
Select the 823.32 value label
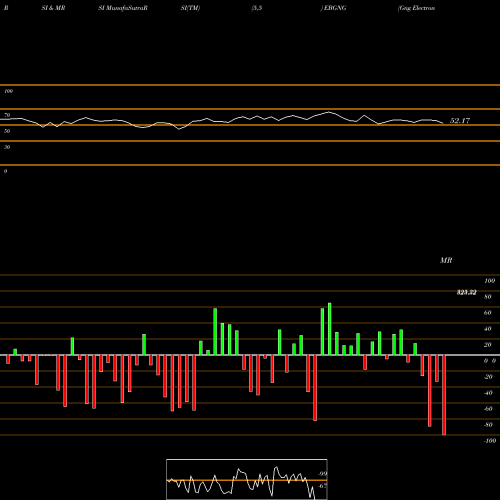[466, 292]
